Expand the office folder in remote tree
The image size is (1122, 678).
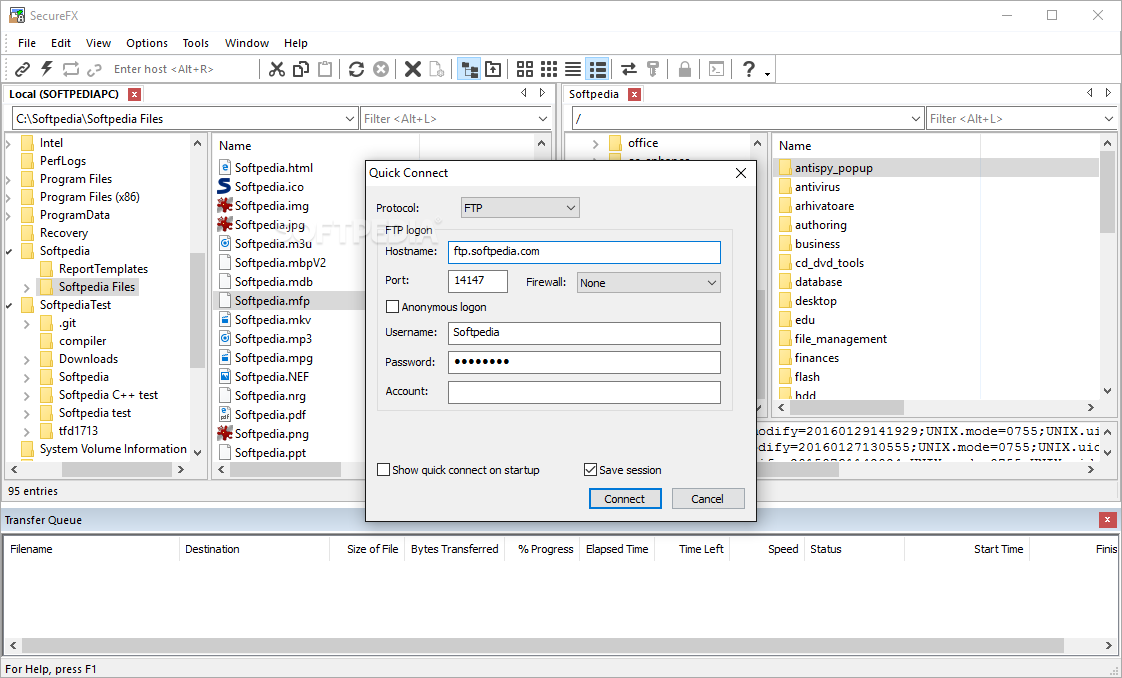(x=595, y=144)
